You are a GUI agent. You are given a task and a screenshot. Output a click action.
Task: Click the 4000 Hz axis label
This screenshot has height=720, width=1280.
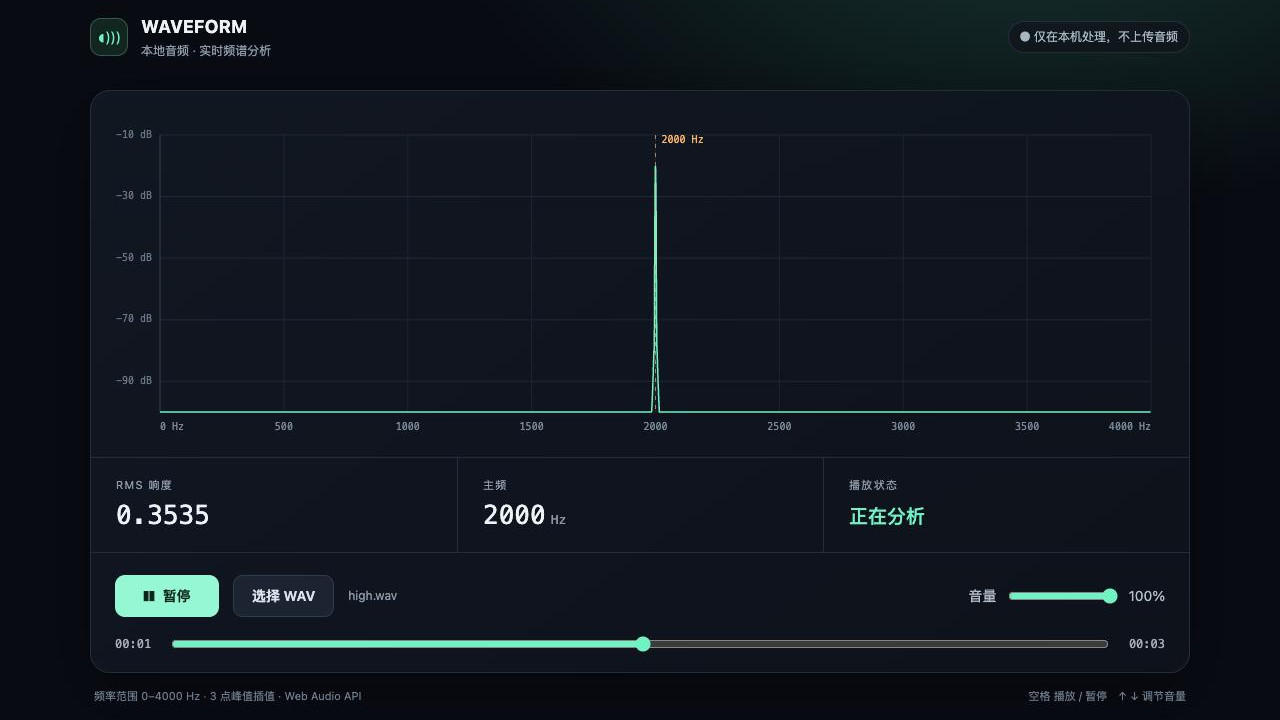1130,427
